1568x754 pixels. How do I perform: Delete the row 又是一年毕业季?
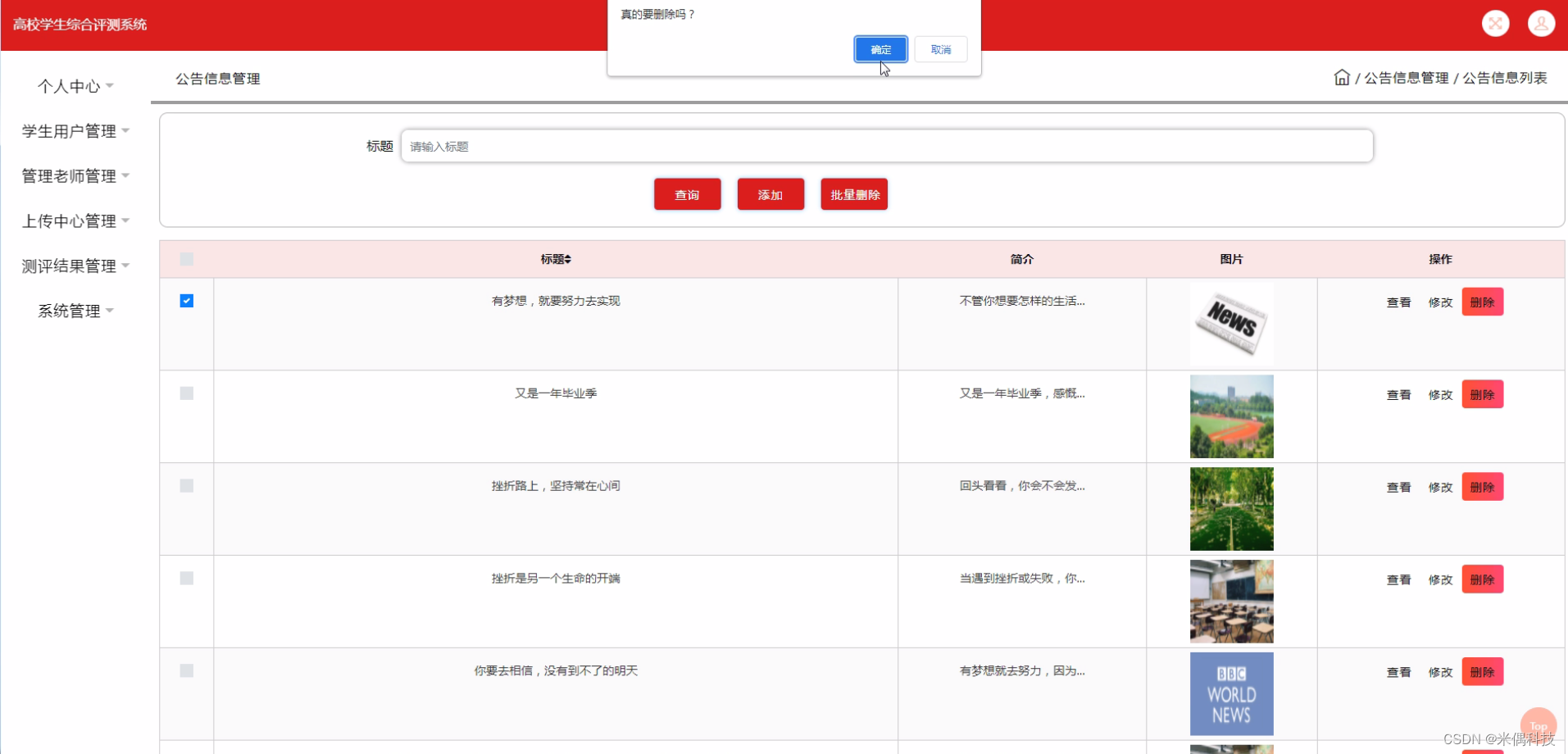(1482, 394)
